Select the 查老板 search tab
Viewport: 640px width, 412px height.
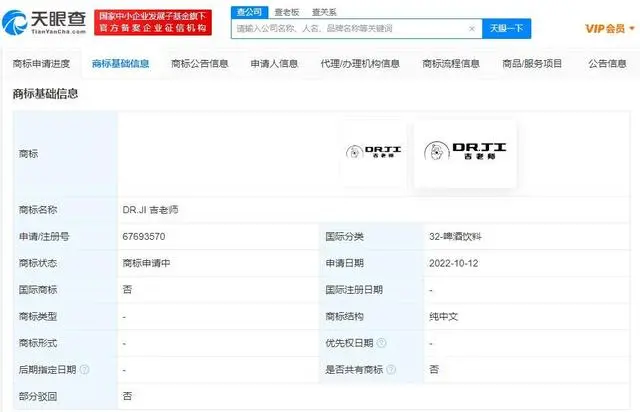(x=287, y=12)
